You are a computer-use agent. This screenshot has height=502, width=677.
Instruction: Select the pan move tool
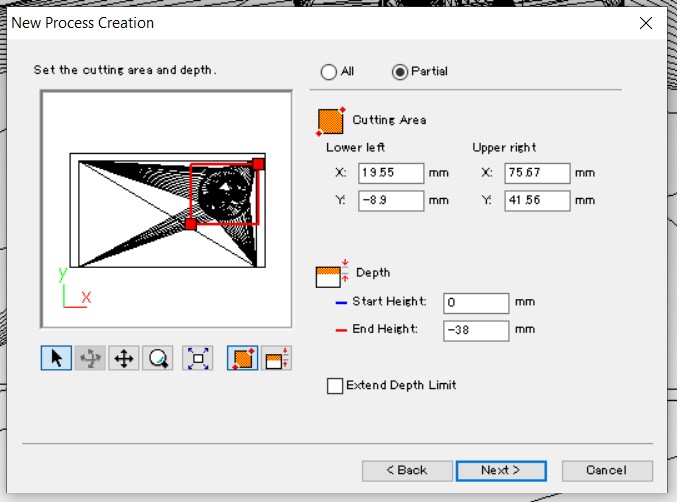pyautogui.click(x=124, y=358)
